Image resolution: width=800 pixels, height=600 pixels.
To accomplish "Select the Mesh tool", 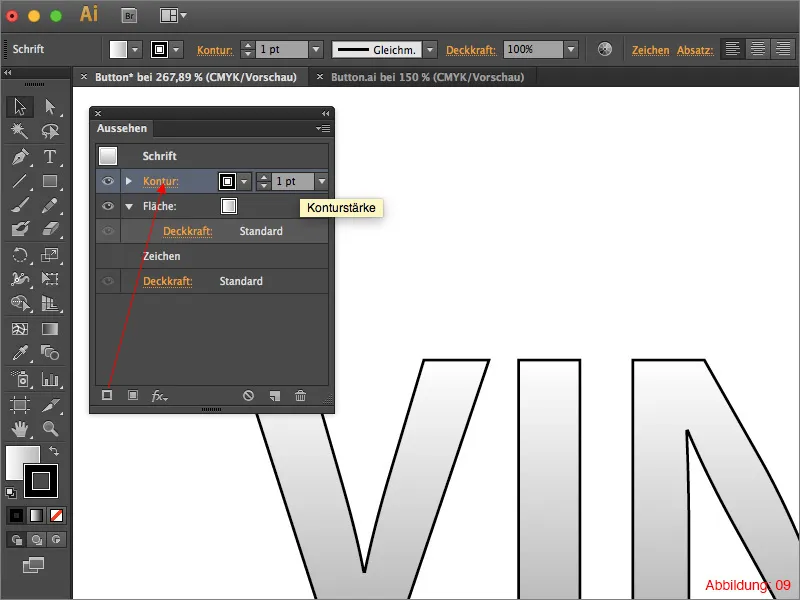I will tap(20, 329).
